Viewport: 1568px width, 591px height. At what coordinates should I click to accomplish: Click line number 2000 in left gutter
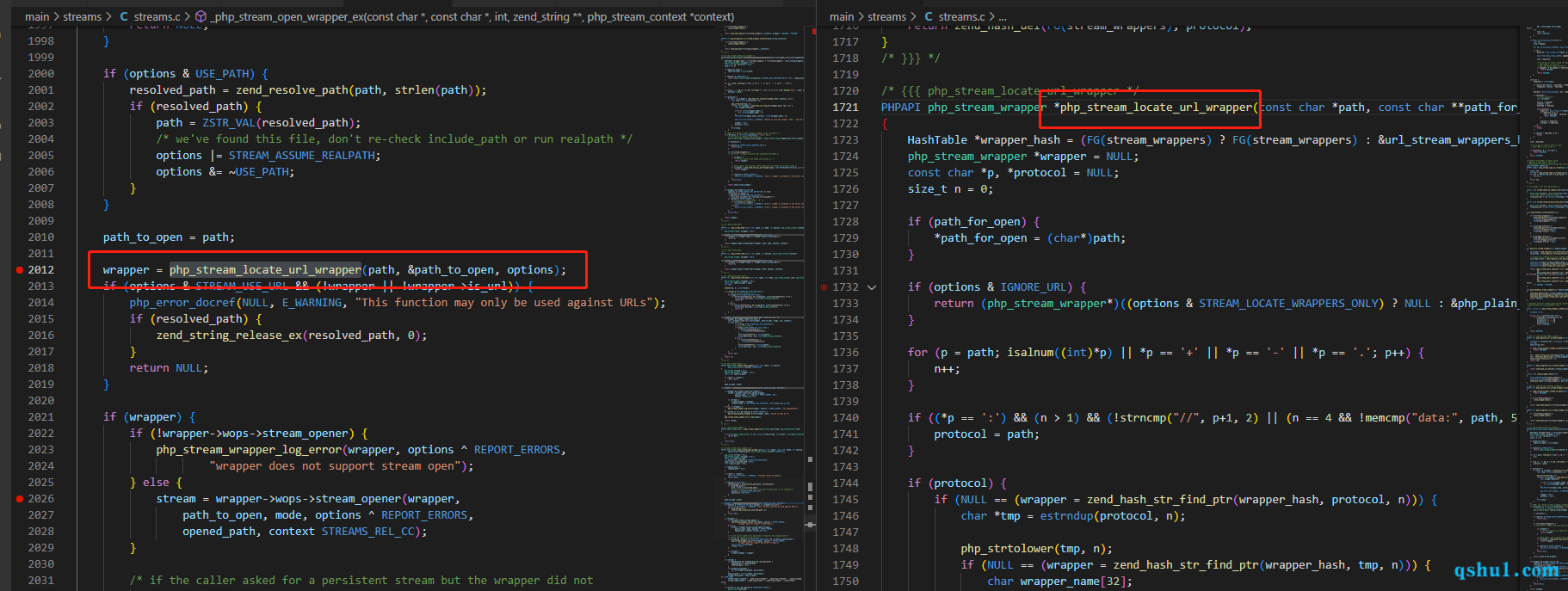(x=40, y=73)
